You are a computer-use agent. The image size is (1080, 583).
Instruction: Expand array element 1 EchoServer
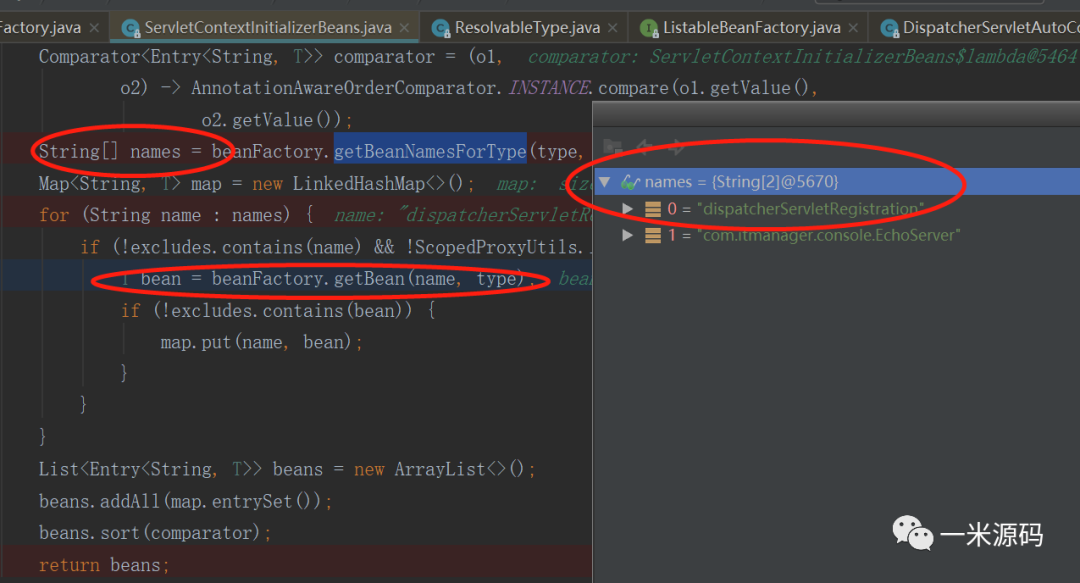tap(627, 235)
